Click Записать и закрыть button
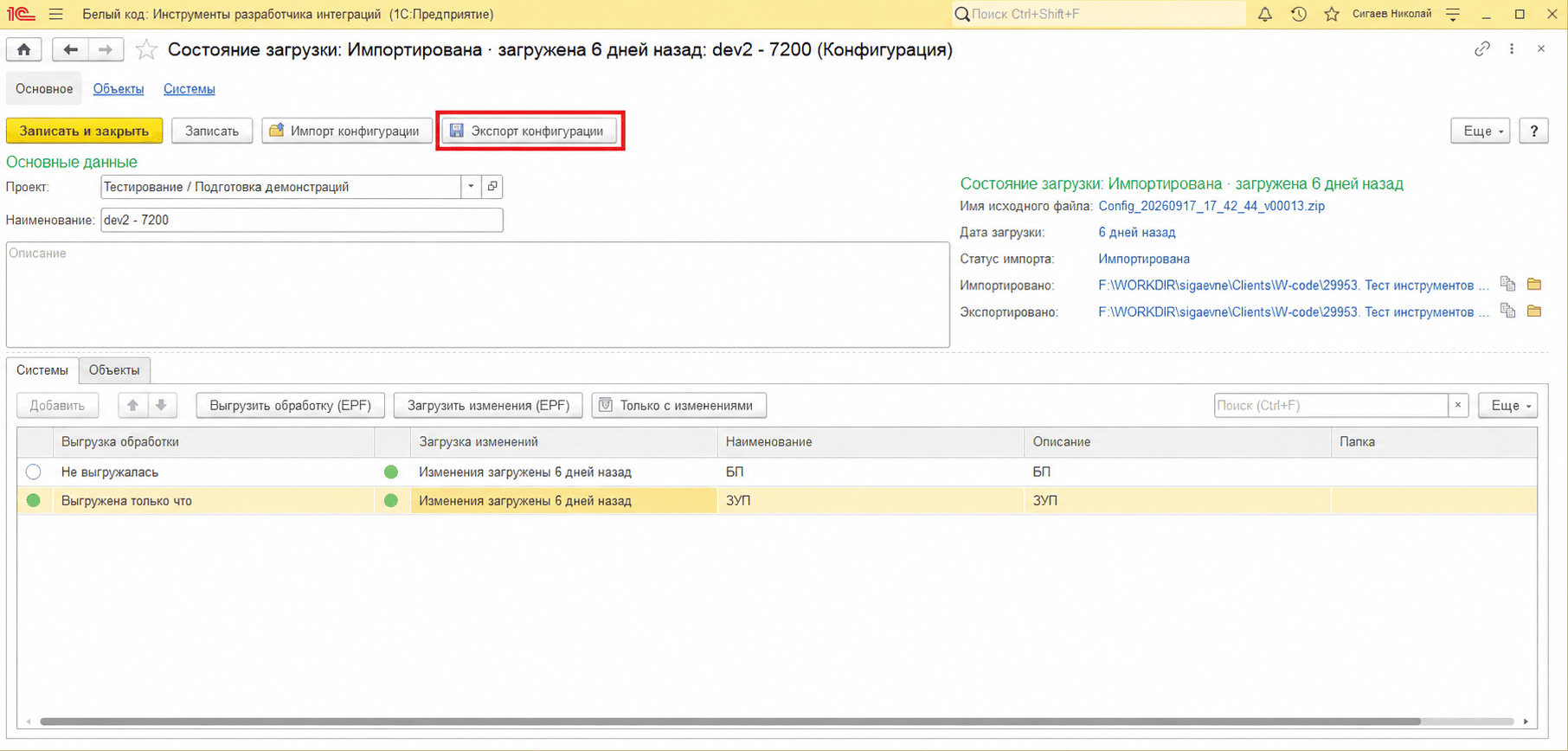 pos(84,131)
